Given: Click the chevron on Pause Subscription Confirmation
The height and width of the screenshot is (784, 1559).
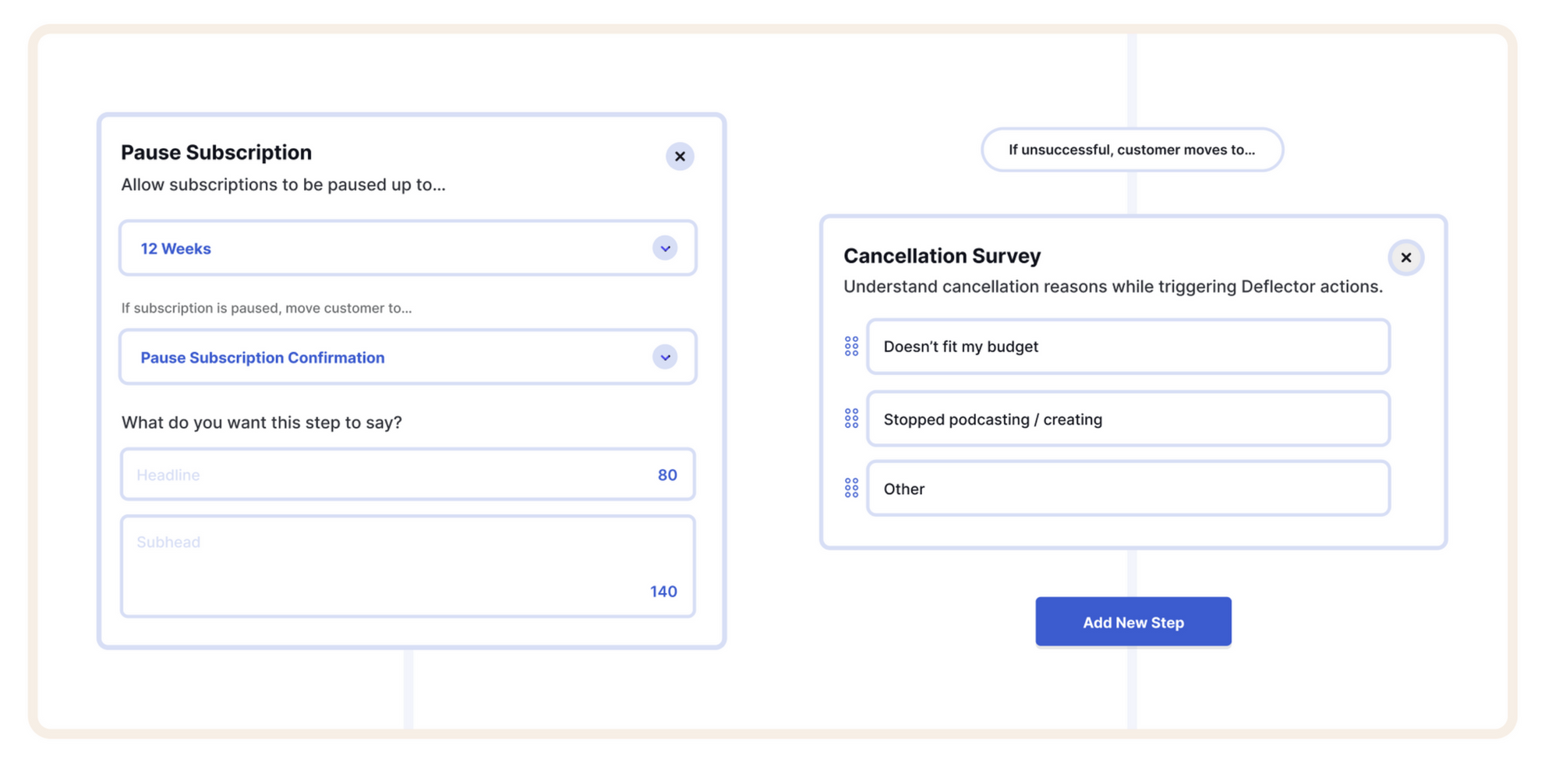Looking at the screenshot, I should [665, 357].
